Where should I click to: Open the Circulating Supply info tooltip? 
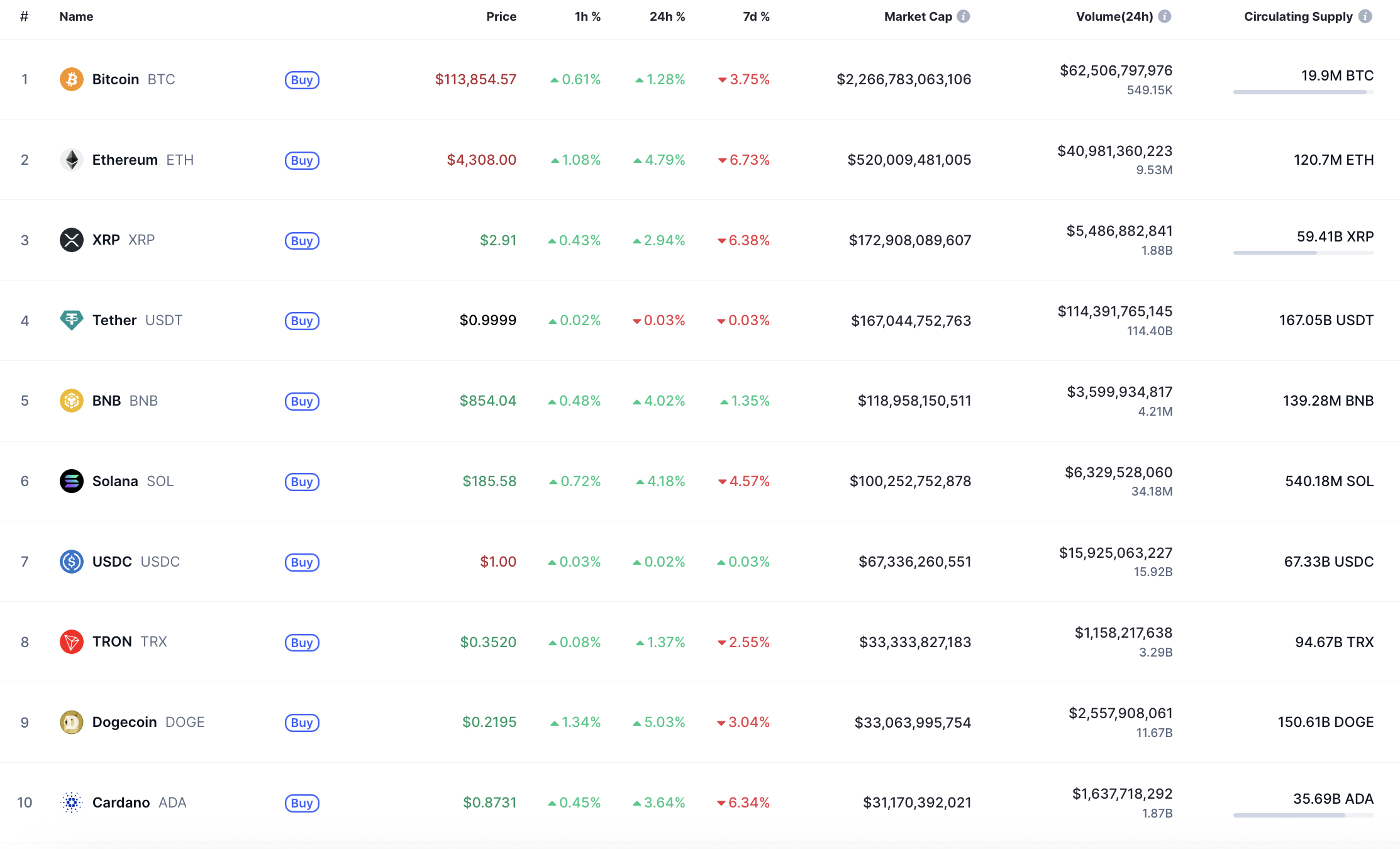coord(1364,16)
